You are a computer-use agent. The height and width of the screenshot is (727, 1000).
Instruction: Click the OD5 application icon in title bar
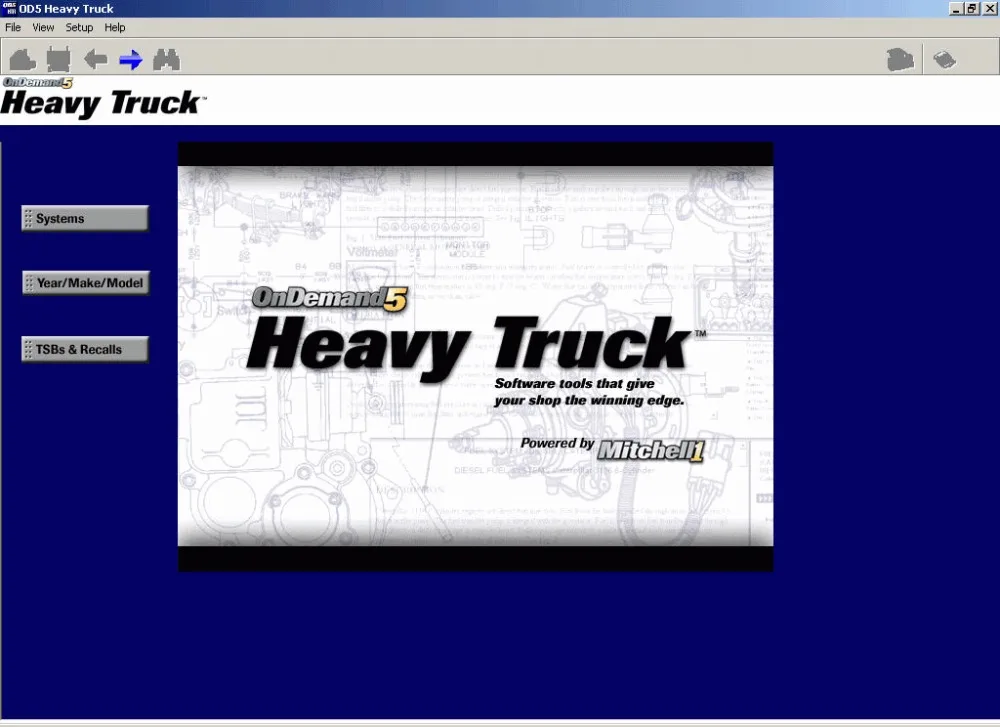pyautogui.click(x=9, y=8)
